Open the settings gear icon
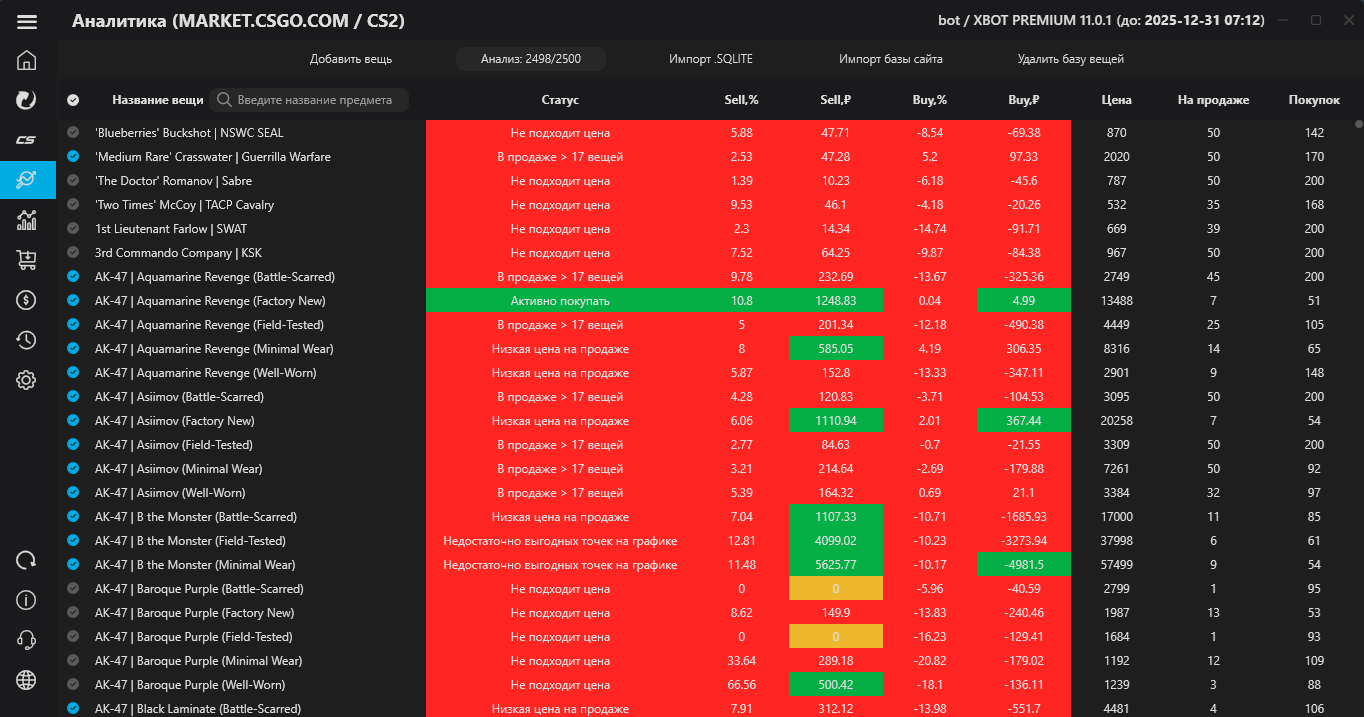 (27, 380)
